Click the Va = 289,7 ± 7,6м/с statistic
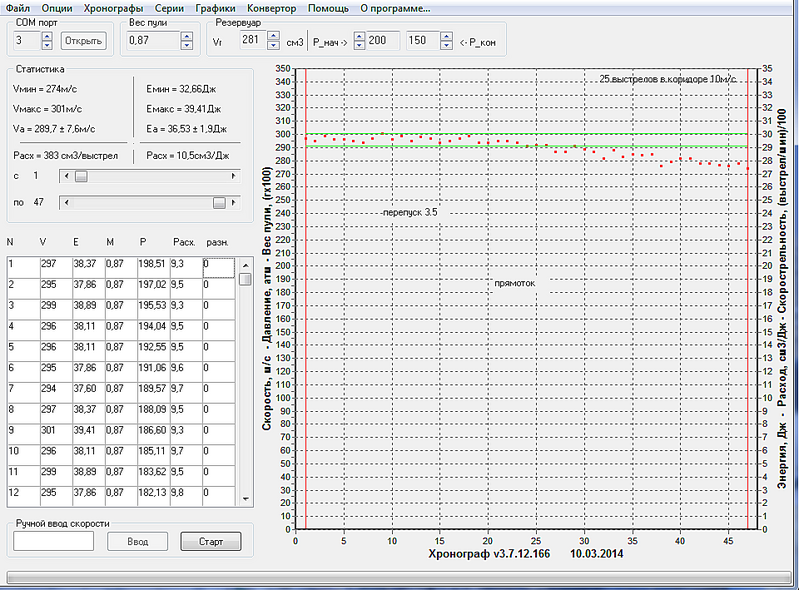 (x=54, y=129)
